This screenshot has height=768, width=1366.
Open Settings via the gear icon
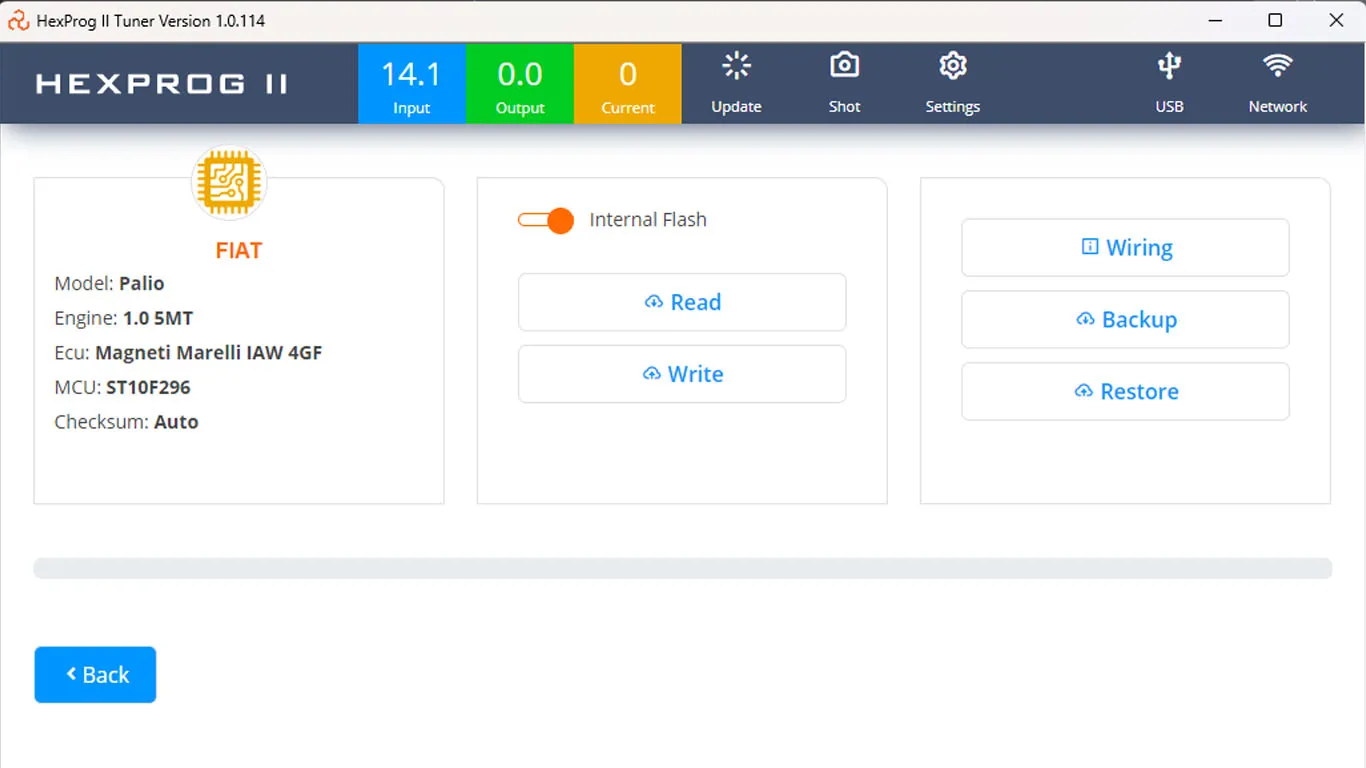(952, 67)
